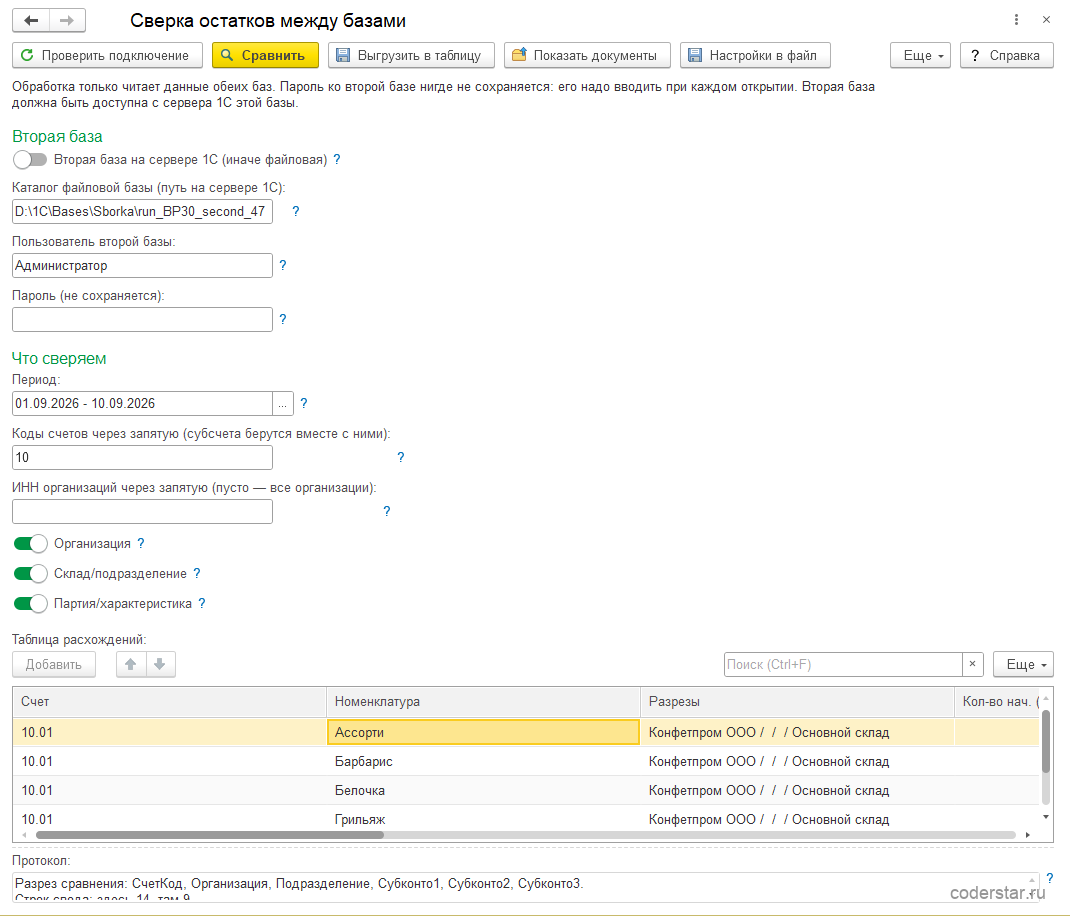
Task: Save settings via Настройки в файл
Action: tap(755, 55)
